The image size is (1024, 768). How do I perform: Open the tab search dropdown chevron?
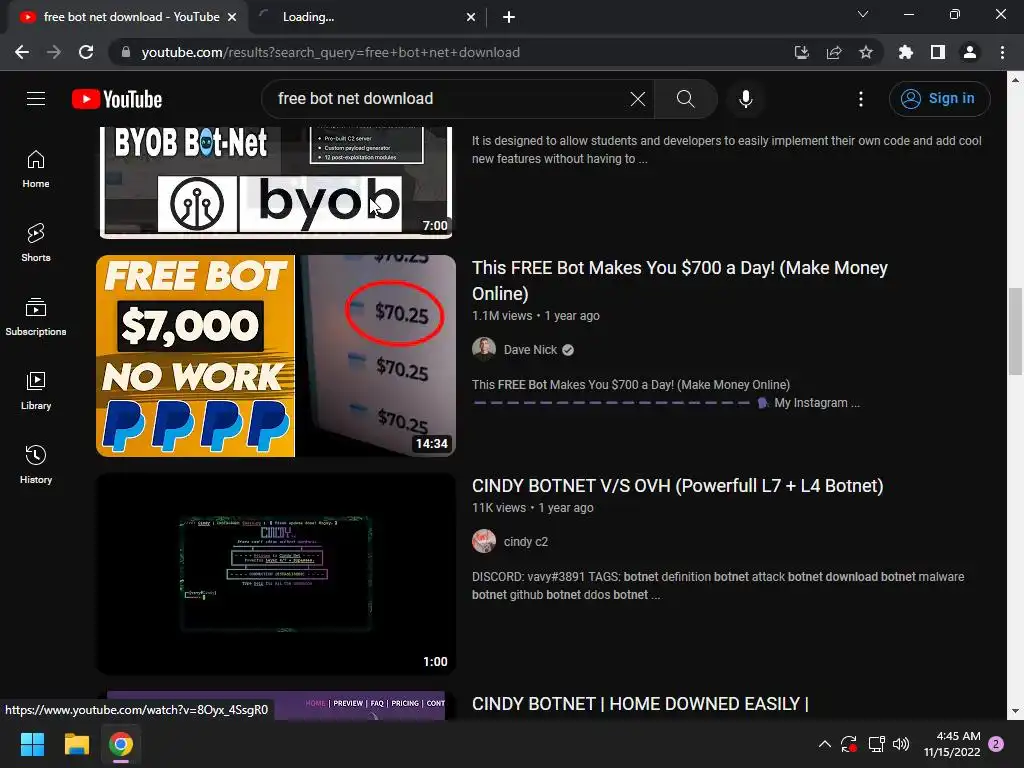[x=863, y=14]
